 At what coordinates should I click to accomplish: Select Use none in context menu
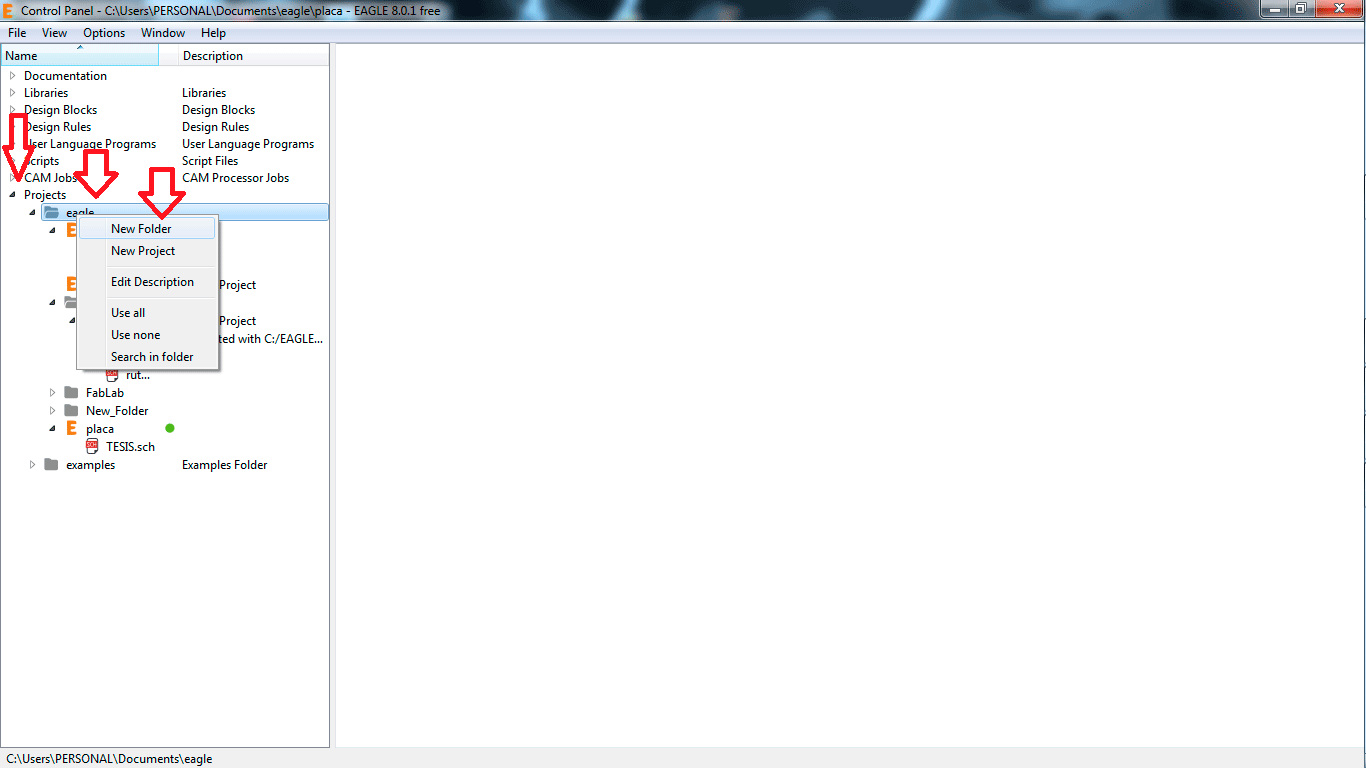click(x=147, y=335)
